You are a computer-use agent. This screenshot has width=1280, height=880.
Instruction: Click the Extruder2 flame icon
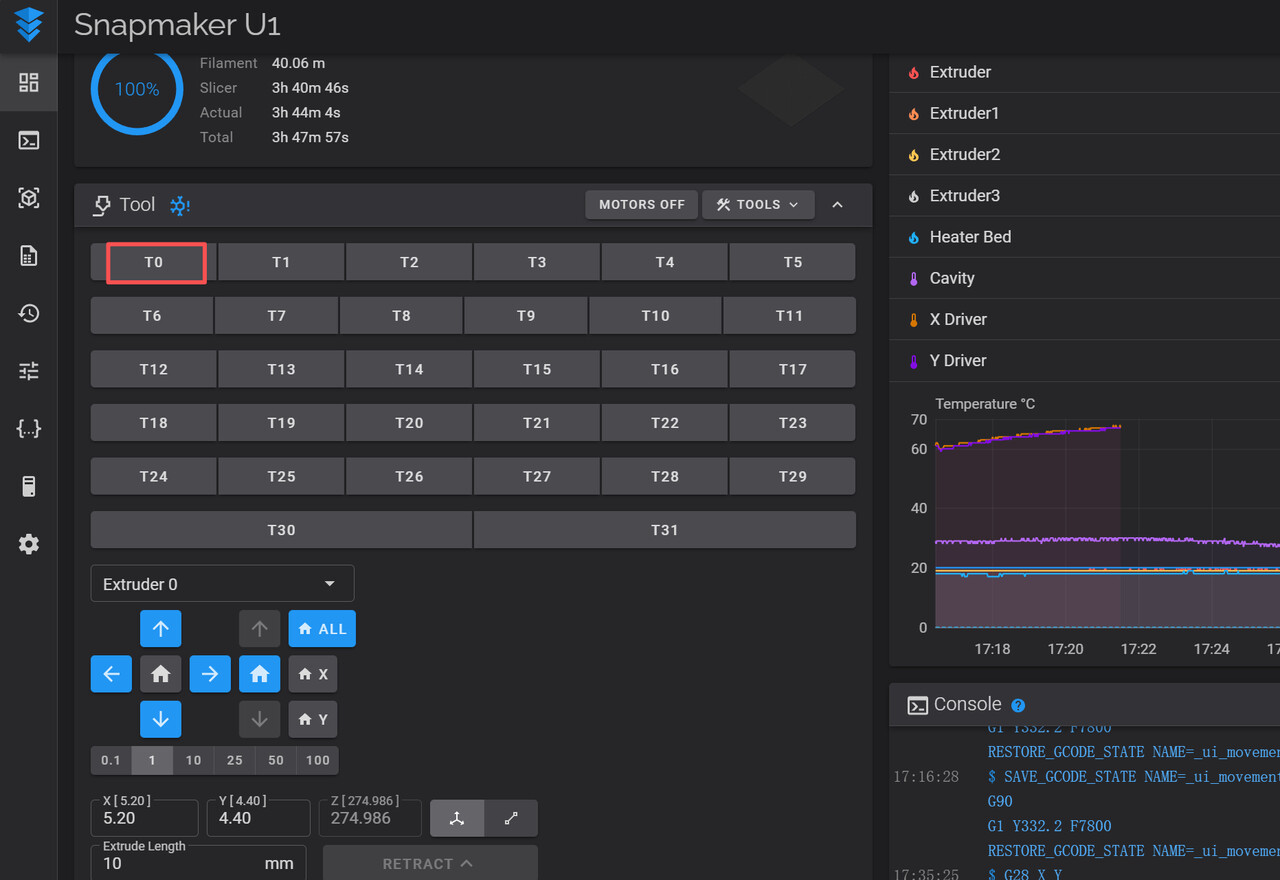coord(913,155)
